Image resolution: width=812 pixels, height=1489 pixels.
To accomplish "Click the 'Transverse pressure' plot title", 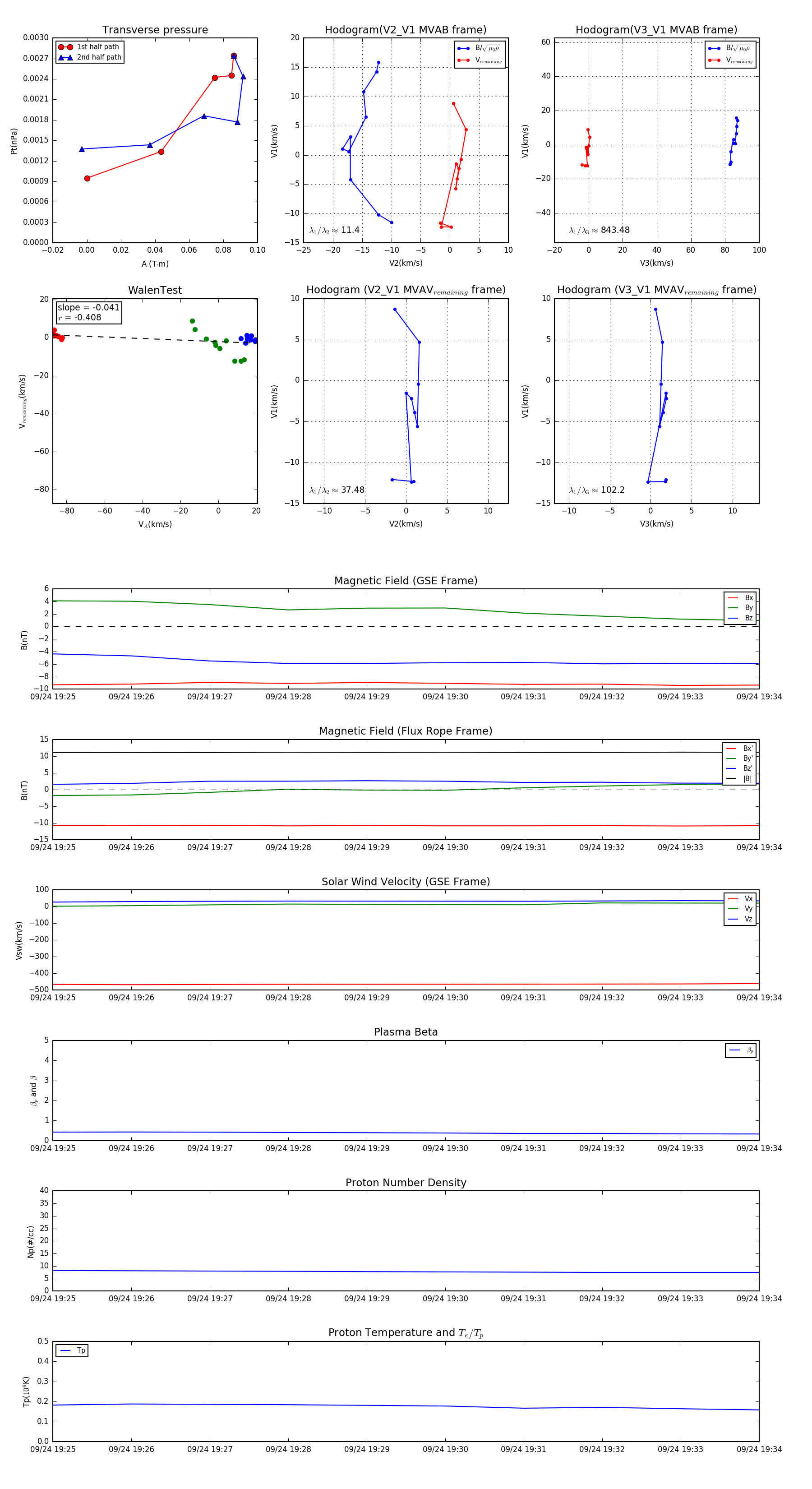I will point(155,29).
